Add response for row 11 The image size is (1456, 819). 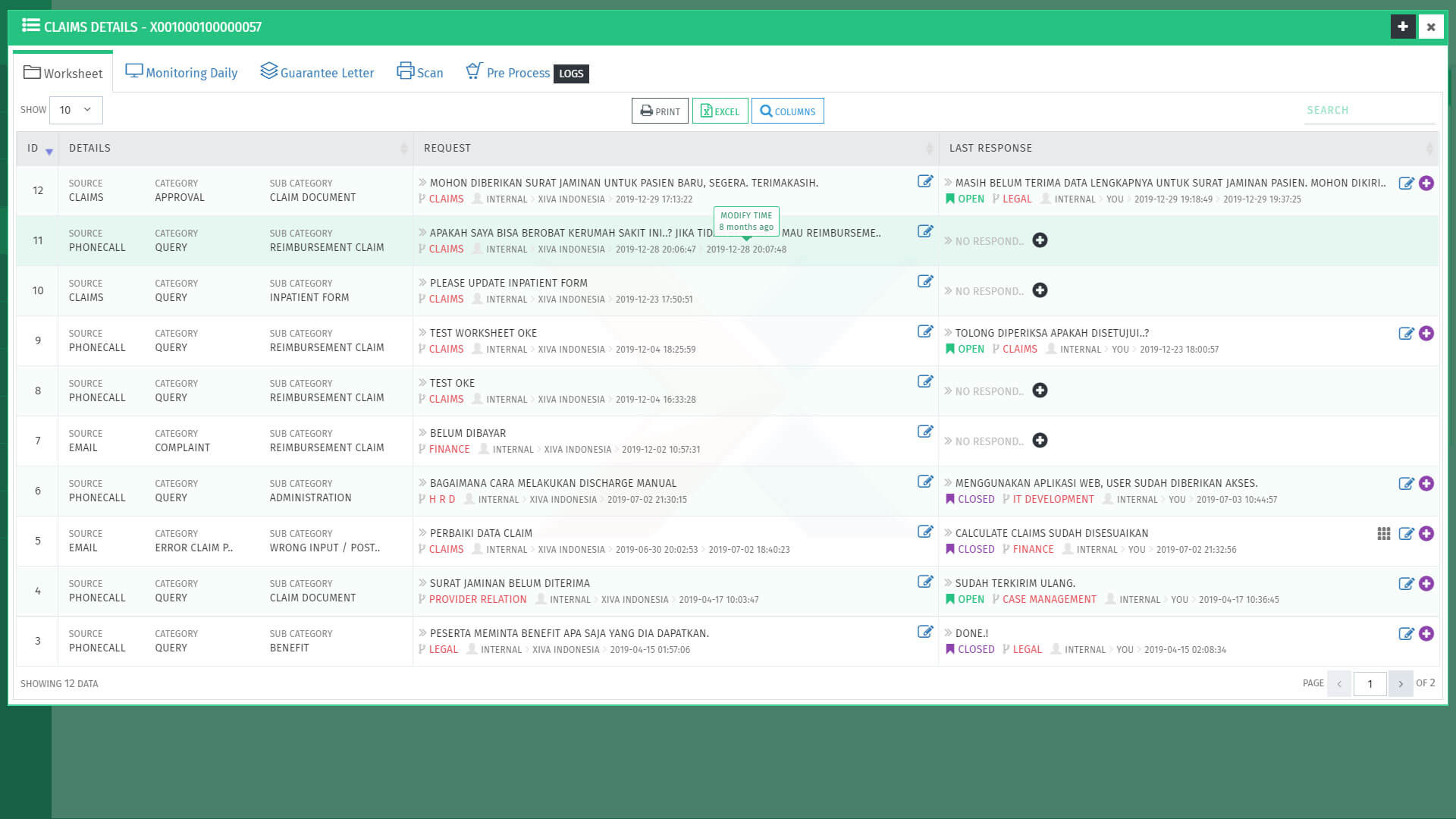pyautogui.click(x=1040, y=240)
